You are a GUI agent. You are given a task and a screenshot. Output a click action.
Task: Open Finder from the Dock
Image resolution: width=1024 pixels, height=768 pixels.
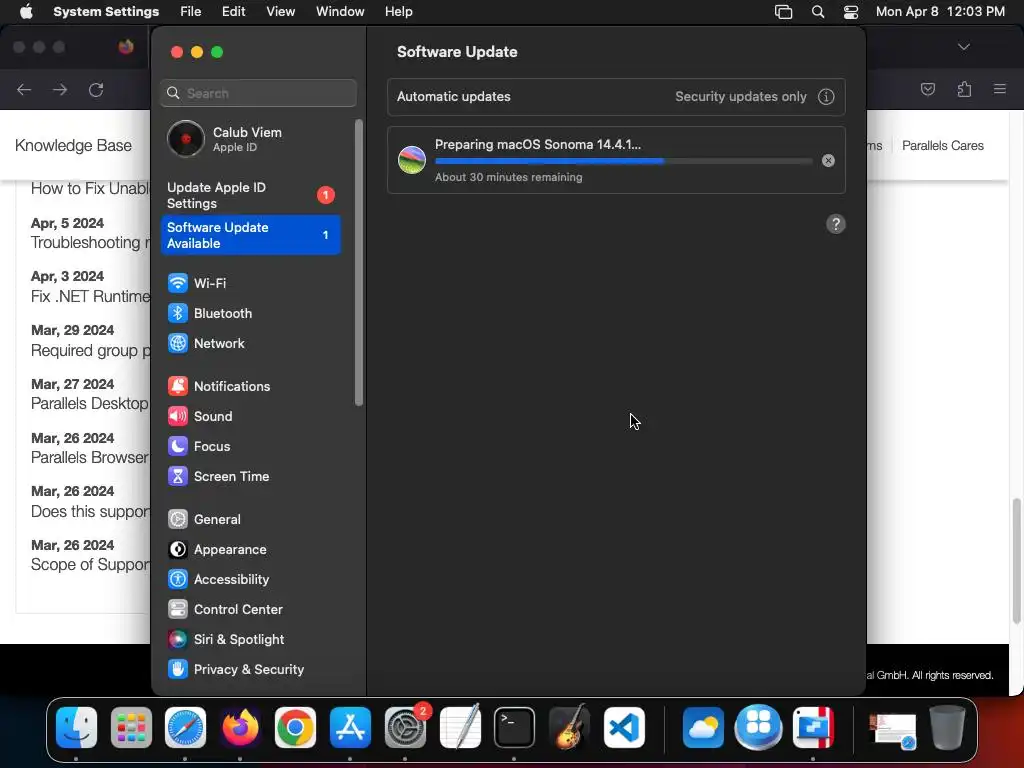coord(76,728)
